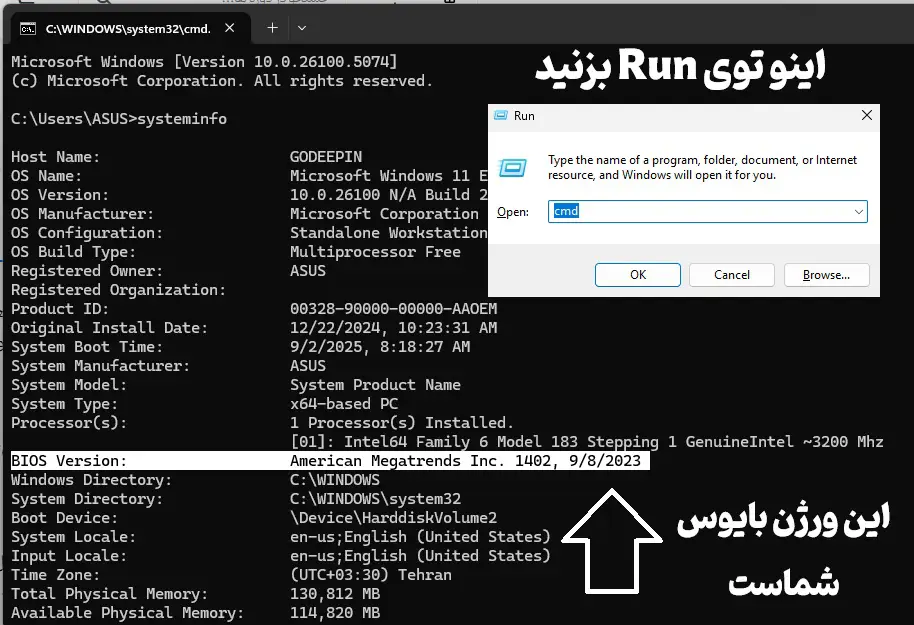This screenshot has width=914, height=625.
Task: Click the systeminfo command text
Action: [x=182, y=119]
